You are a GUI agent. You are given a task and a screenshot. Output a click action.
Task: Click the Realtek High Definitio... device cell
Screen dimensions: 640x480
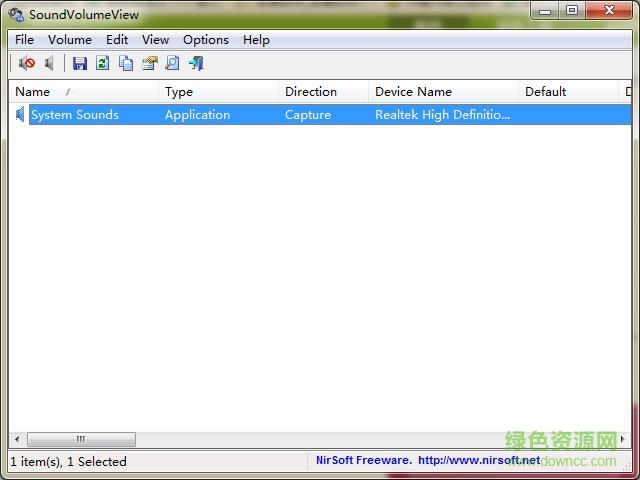click(x=442, y=115)
